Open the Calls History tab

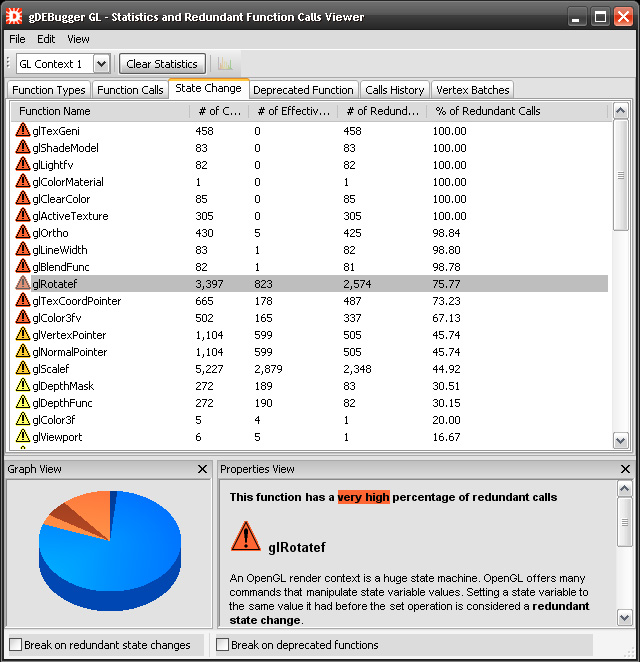click(x=395, y=90)
